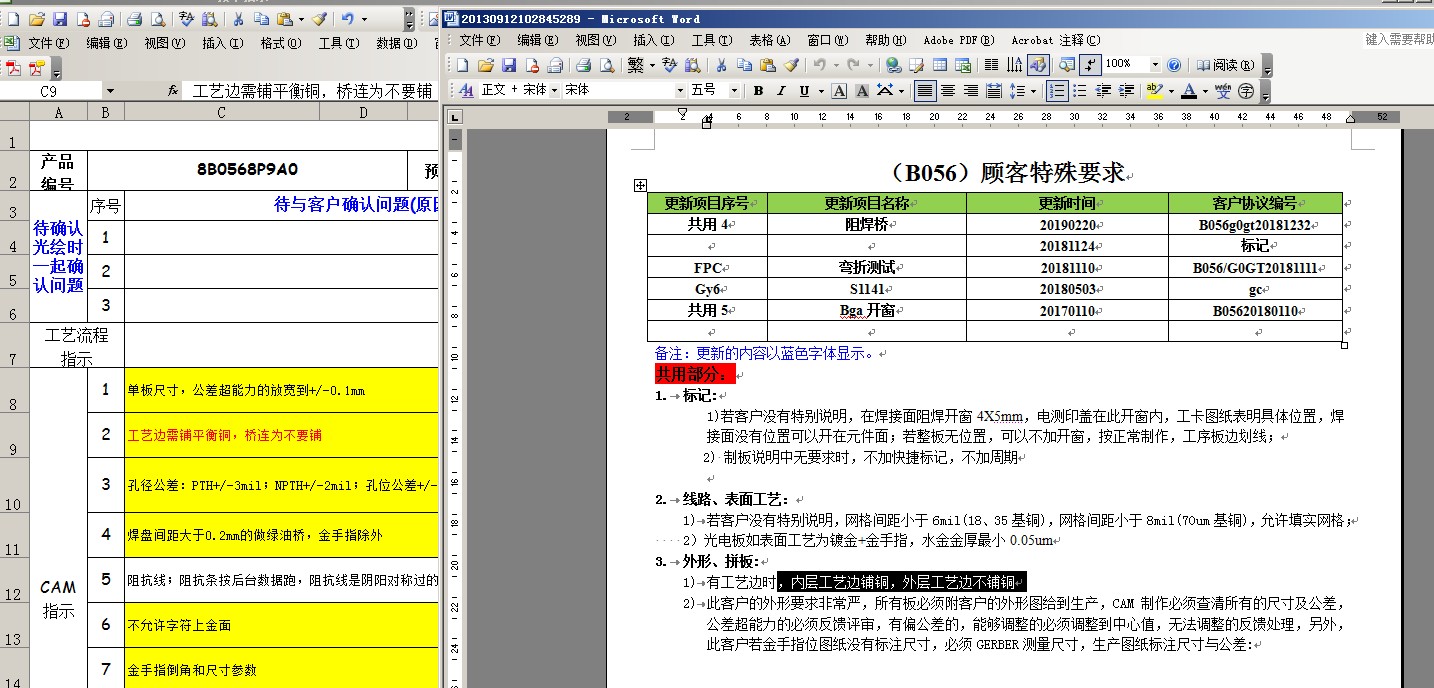Toggle Italic formatting in Word
The width and height of the screenshot is (1434, 688).
pos(781,91)
